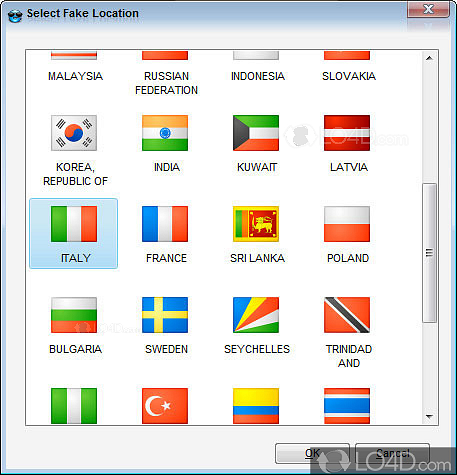Select the Thailand striped flag icon
Screen dimensions: 457x475
[x=347, y=406]
